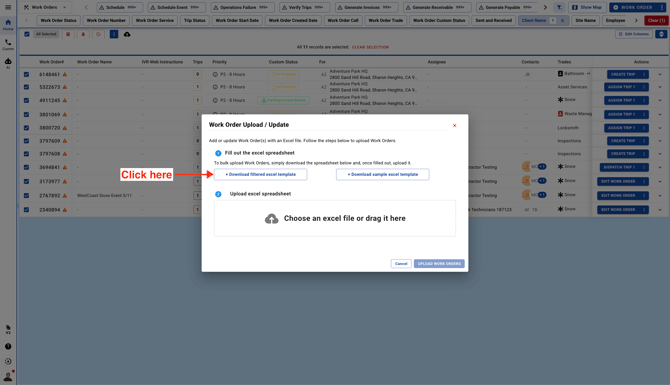Viewport: 670px width, 385px height.
Task: Select the Schedule Event quick filter tab
Action: tap(176, 7)
